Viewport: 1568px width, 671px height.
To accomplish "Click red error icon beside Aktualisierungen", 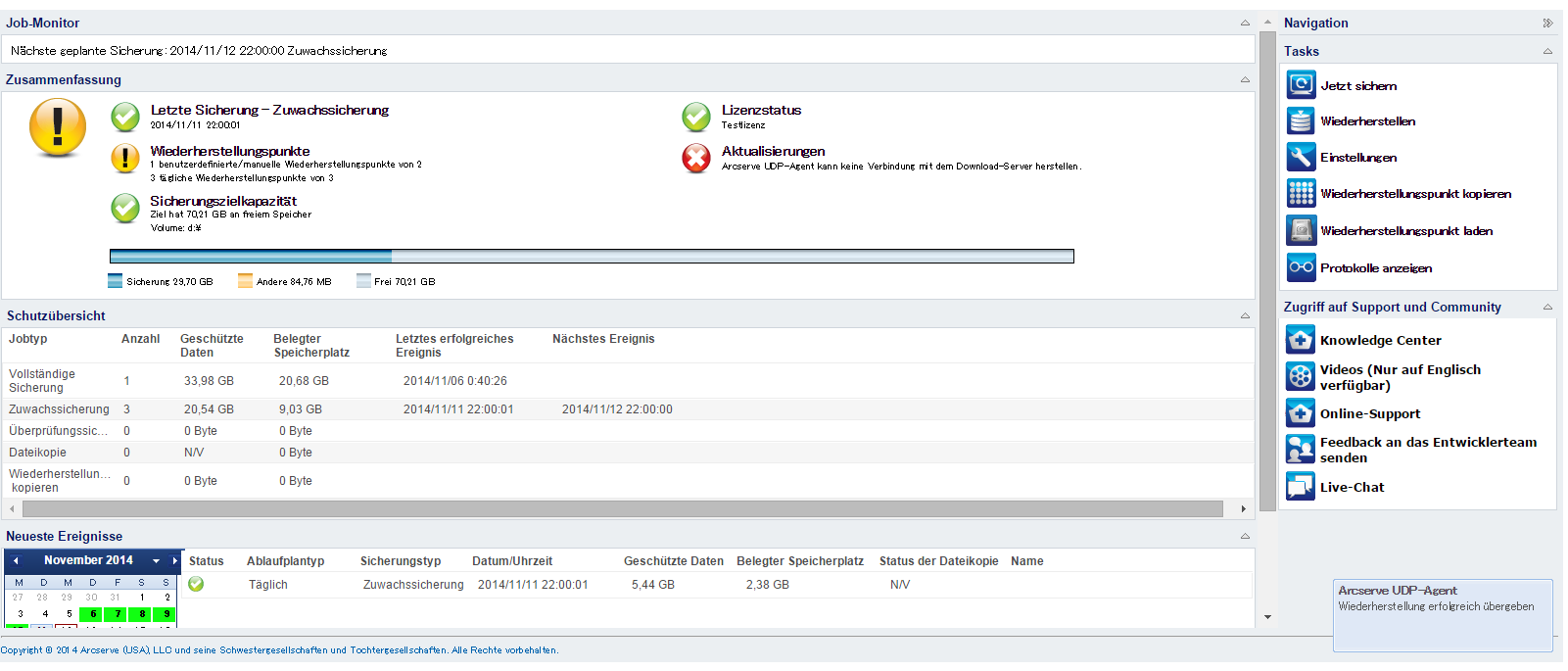I will coord(696,158).
